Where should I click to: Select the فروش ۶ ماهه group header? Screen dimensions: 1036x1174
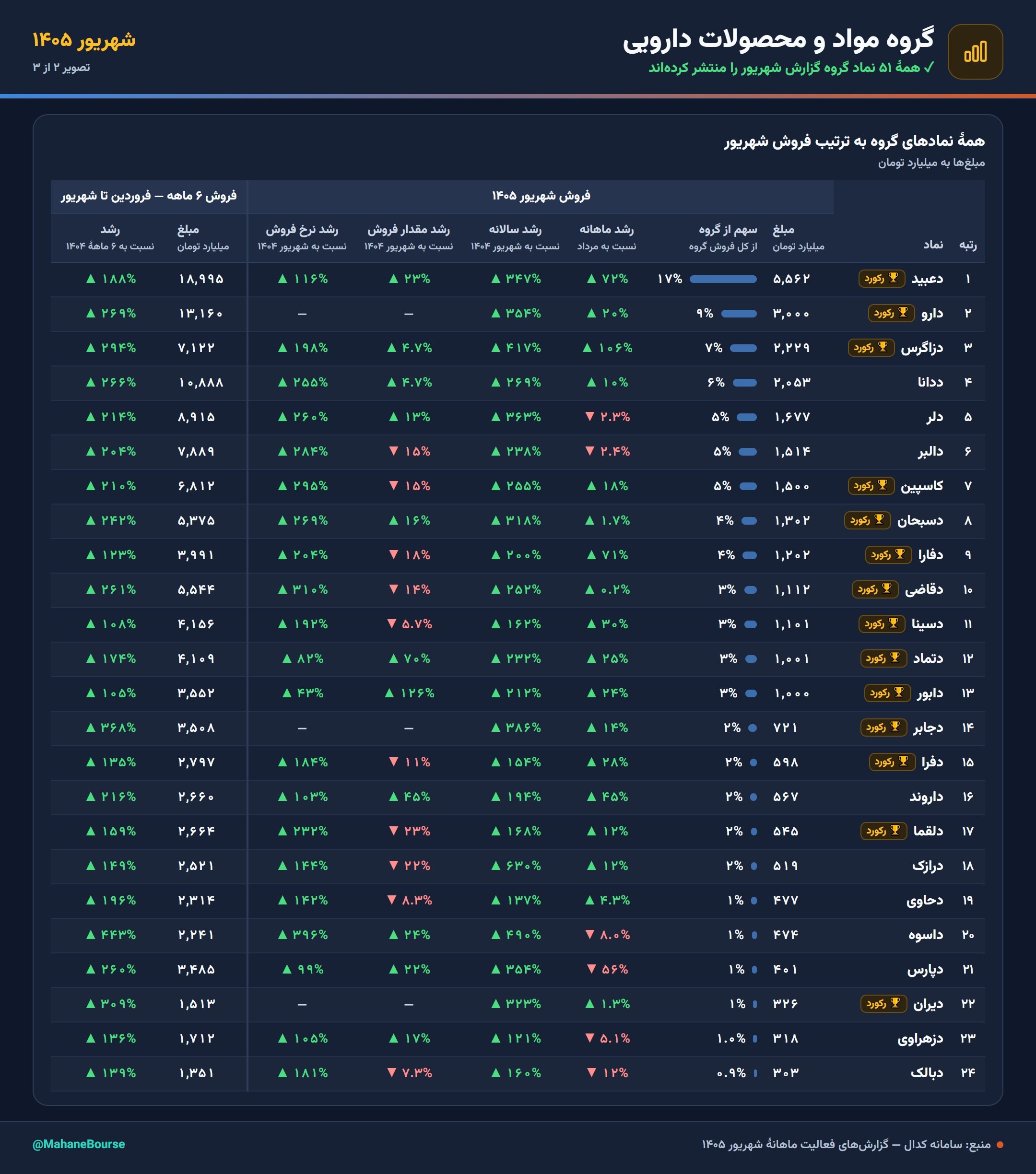pyautogui.click(x=149, y=196)
